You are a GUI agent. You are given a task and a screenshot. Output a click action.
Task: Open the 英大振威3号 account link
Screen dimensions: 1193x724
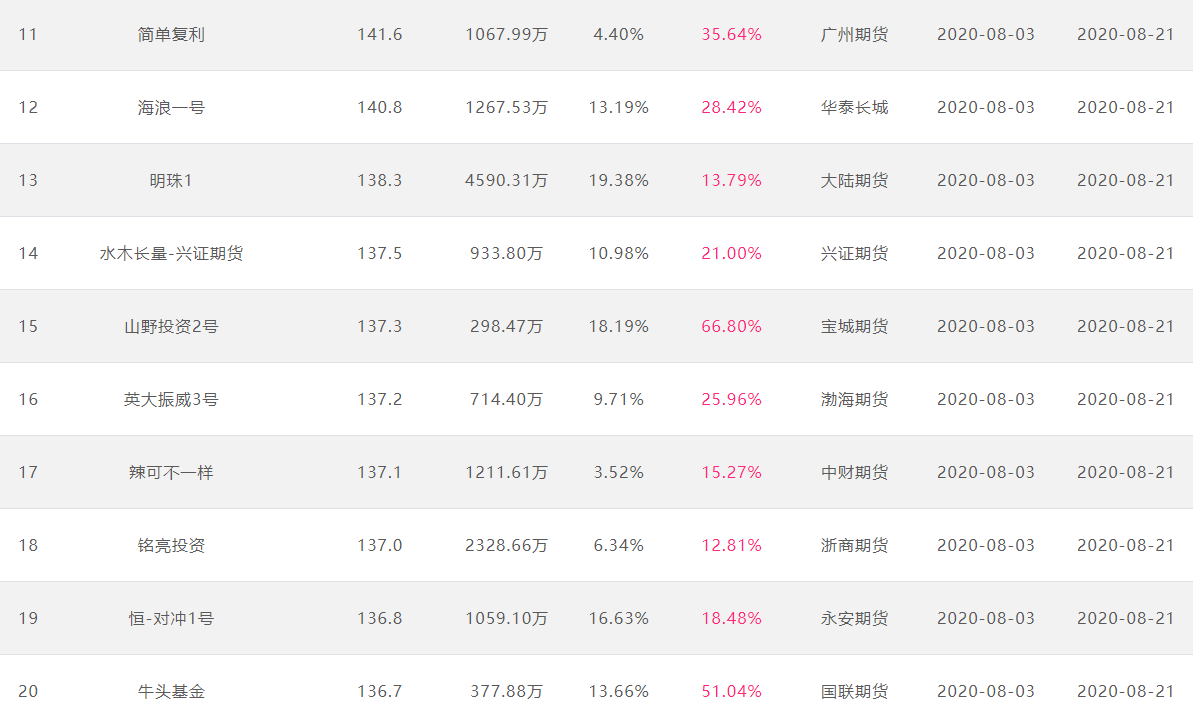[x=171, y=399]
